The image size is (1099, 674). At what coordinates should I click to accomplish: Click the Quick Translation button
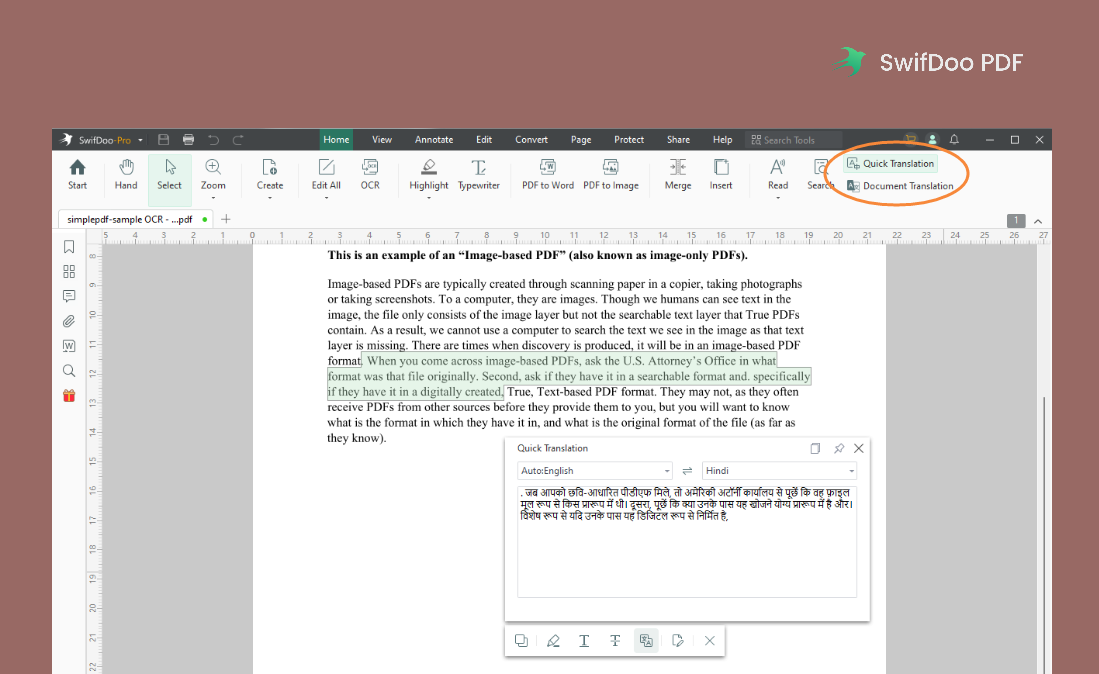tap(891, 163)
